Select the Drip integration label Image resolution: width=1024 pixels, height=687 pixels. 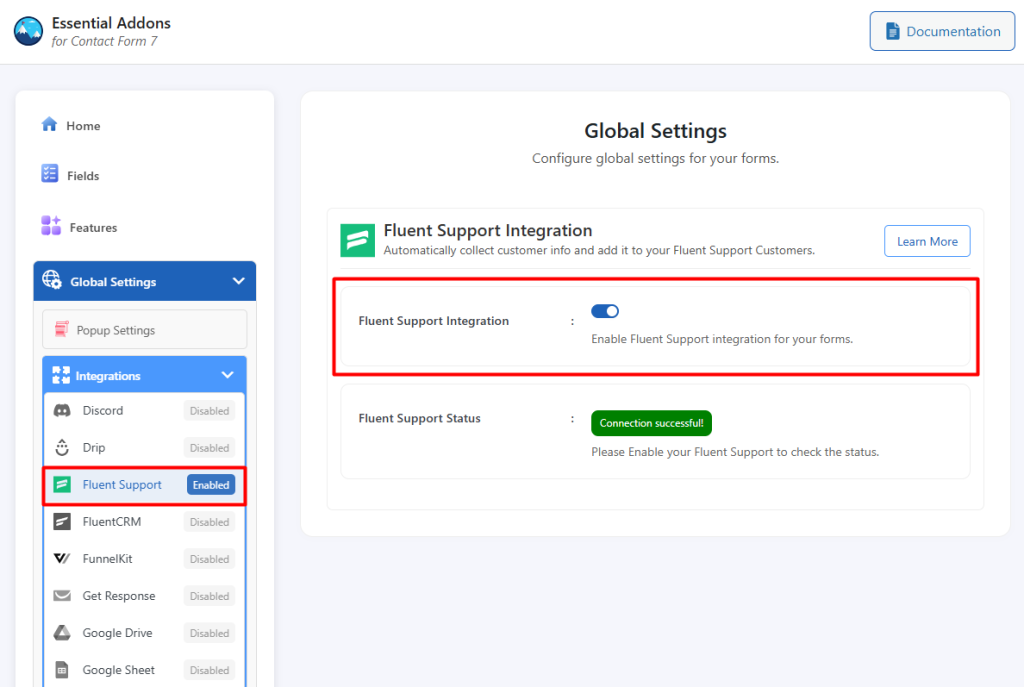point(93,447)
